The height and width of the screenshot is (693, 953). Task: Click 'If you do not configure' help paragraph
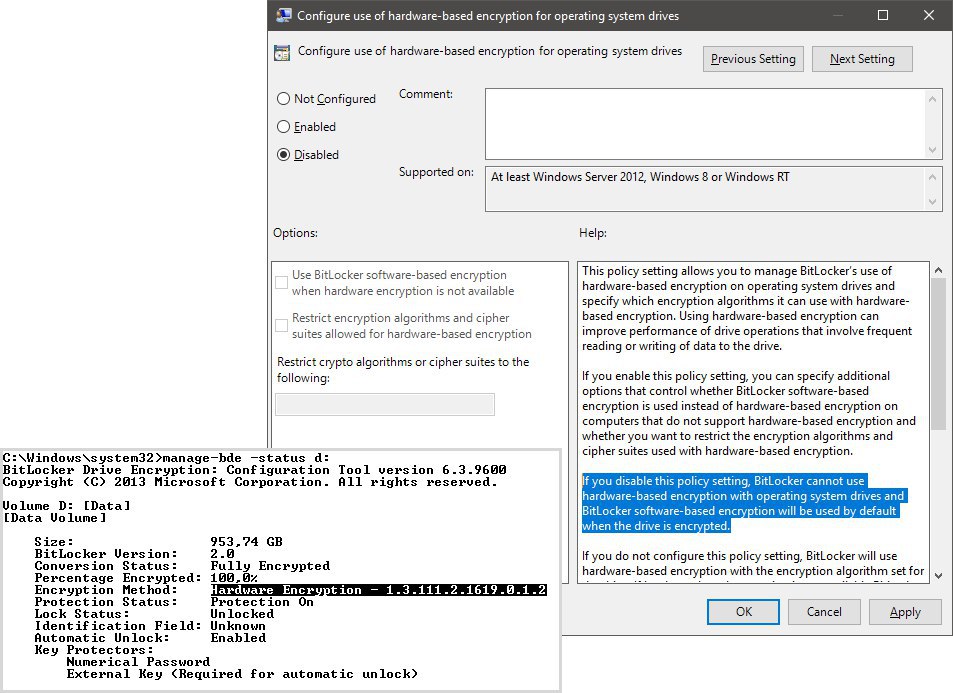[752, 564]
